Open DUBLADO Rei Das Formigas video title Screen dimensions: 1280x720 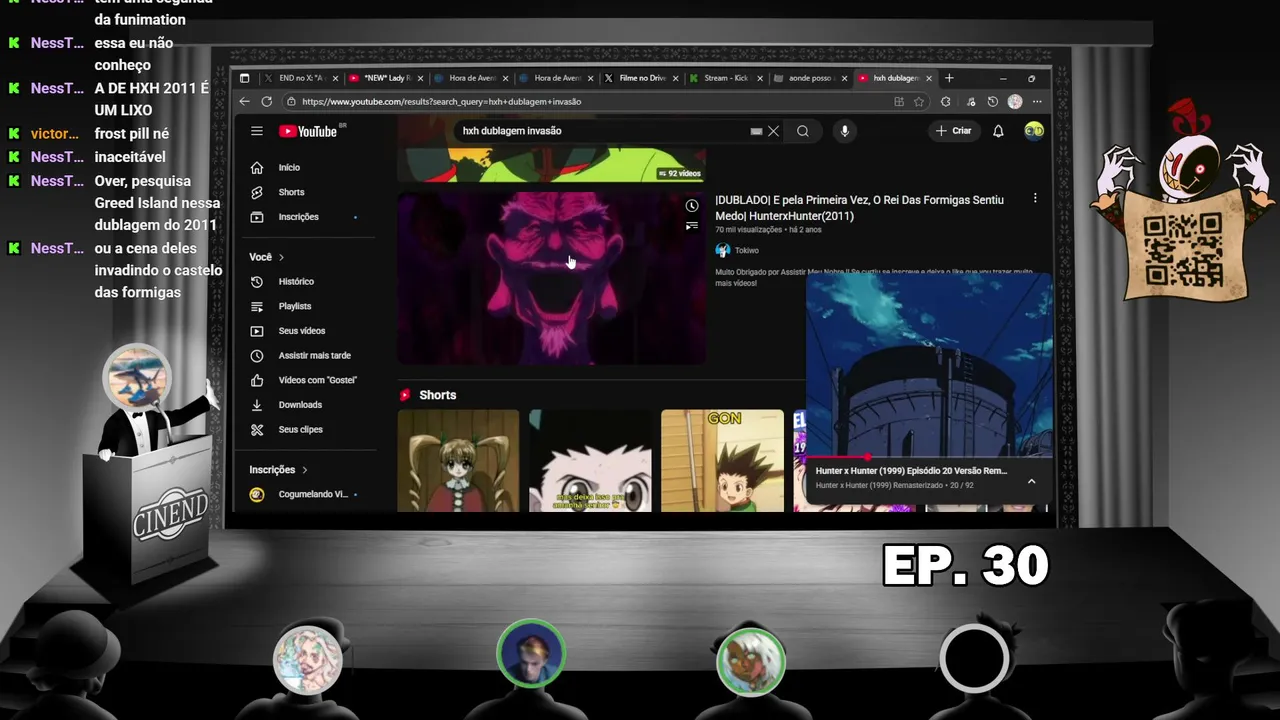[x=859, y=207]
